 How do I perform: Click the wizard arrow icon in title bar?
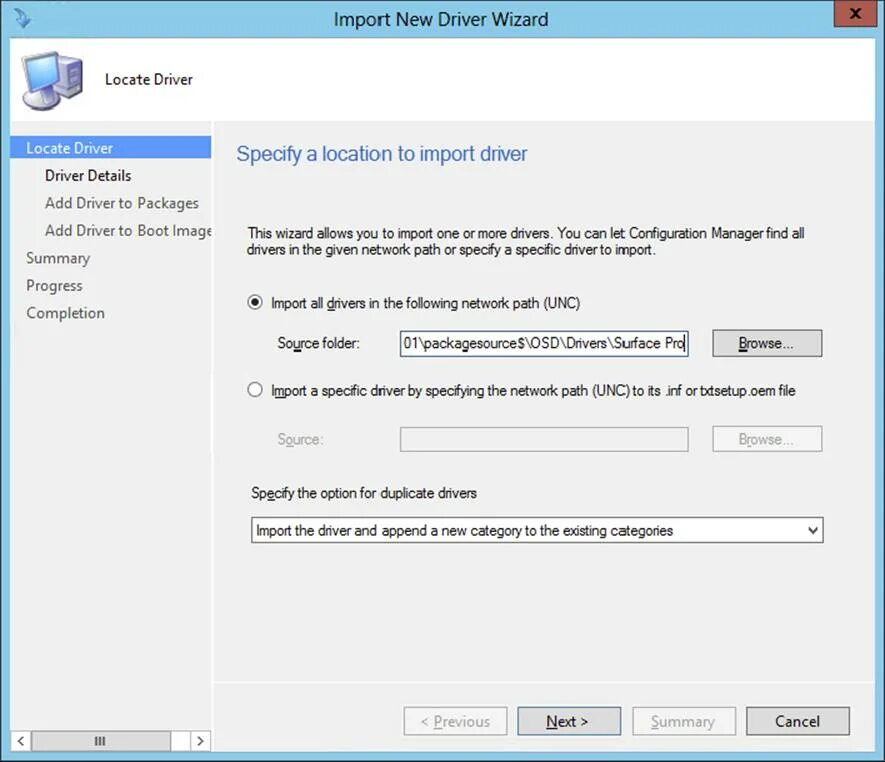pyautogui.click(x=23, y=17)
